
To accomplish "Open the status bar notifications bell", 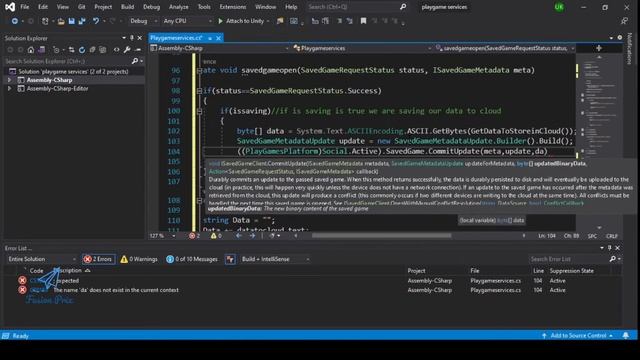I will tap(625, 336).
